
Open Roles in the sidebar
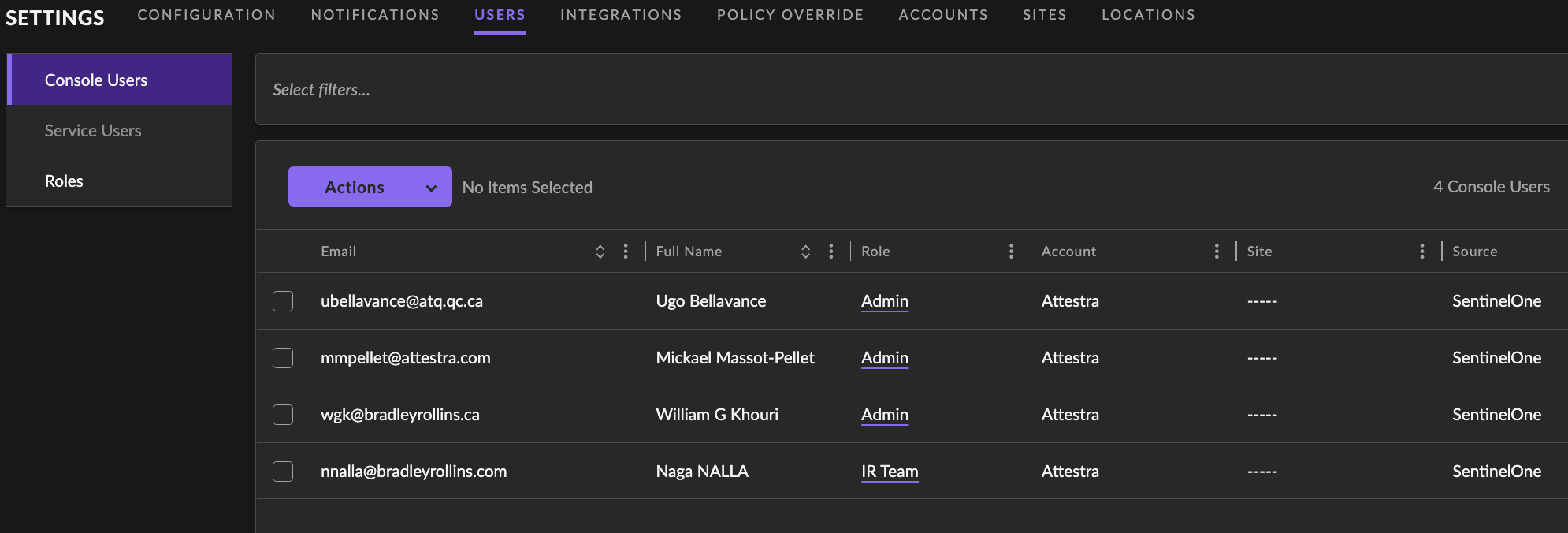point(64,181)
